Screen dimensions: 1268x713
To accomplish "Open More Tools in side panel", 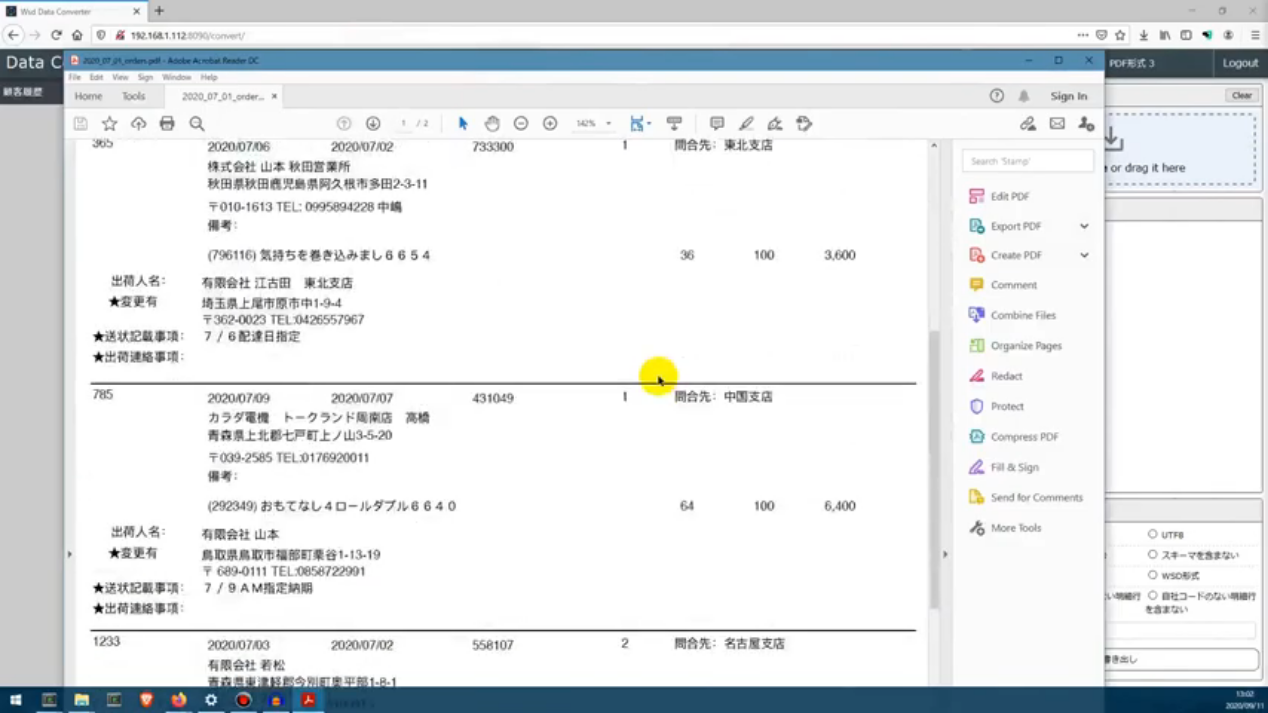I will [x=1015, y=528].
